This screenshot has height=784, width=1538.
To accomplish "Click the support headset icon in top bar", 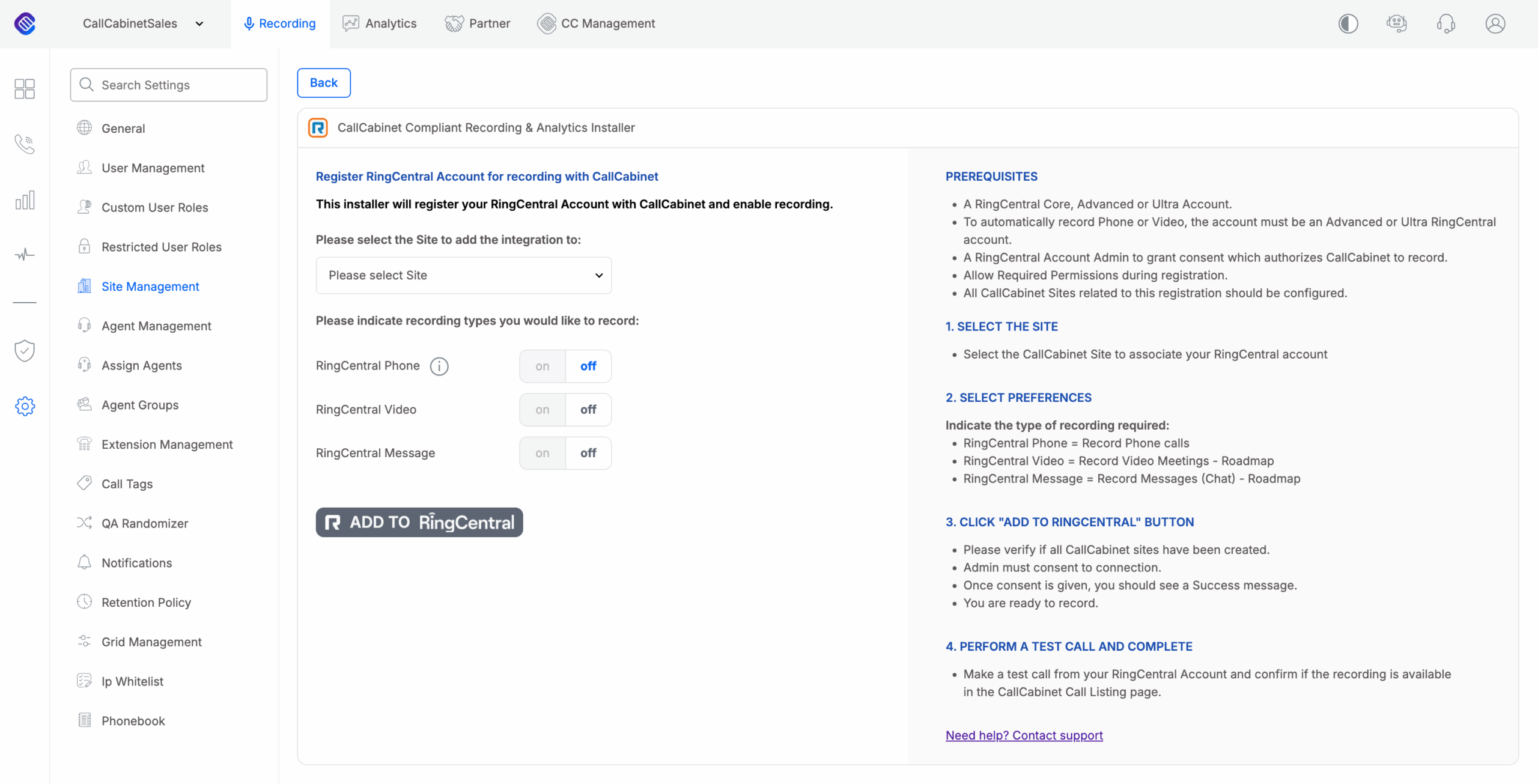I will (x=1446, y=23).
